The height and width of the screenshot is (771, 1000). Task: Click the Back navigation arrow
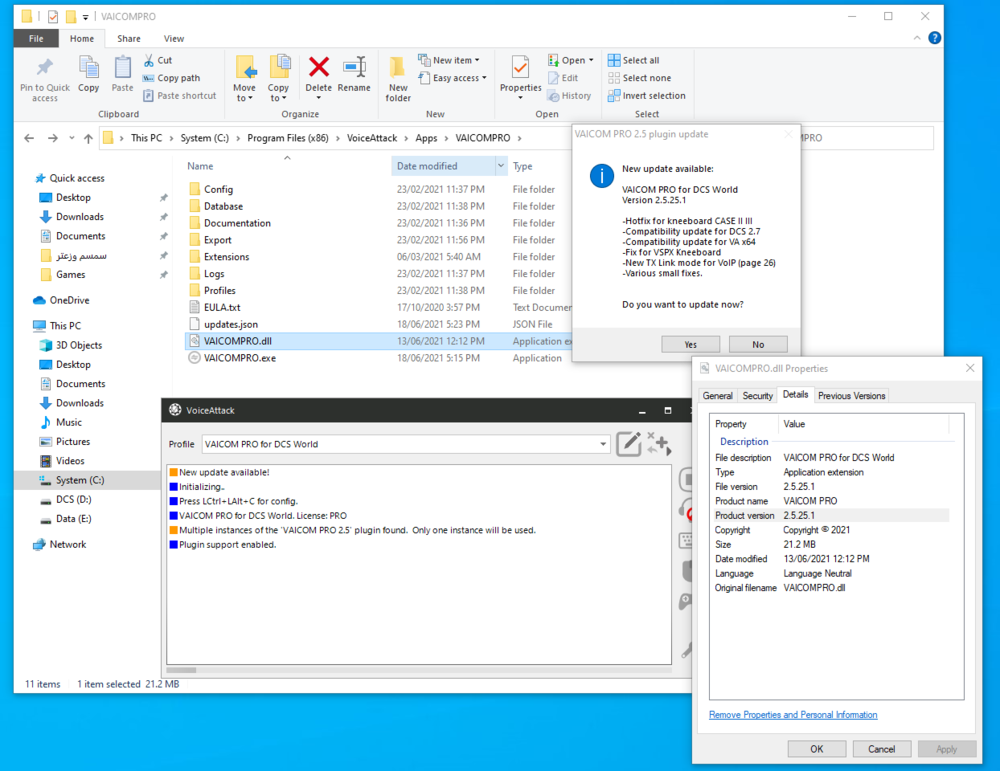(x=29, y=138)
